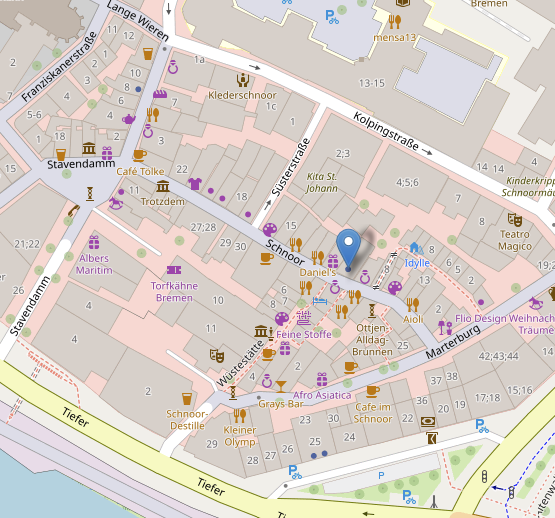
Task: Click the Schnoor-Destille pub glass icon
Action: click(187, 399)
